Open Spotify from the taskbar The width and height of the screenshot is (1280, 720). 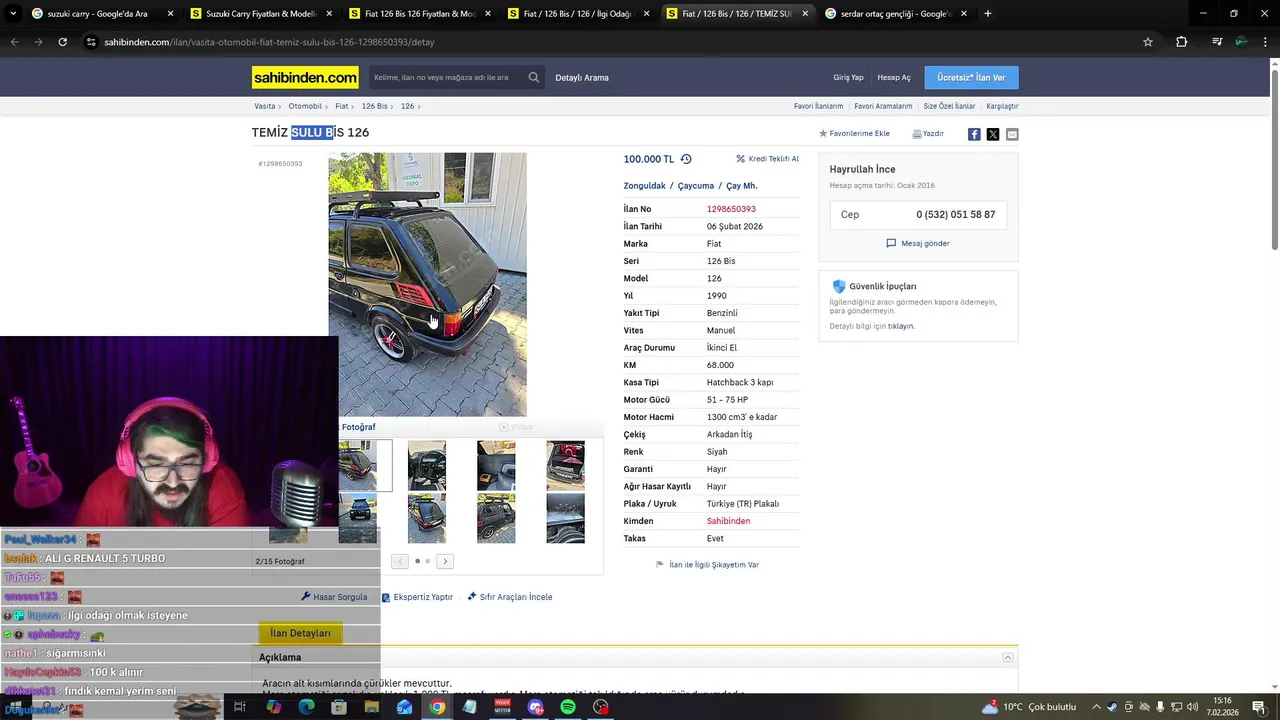(568, 707)
